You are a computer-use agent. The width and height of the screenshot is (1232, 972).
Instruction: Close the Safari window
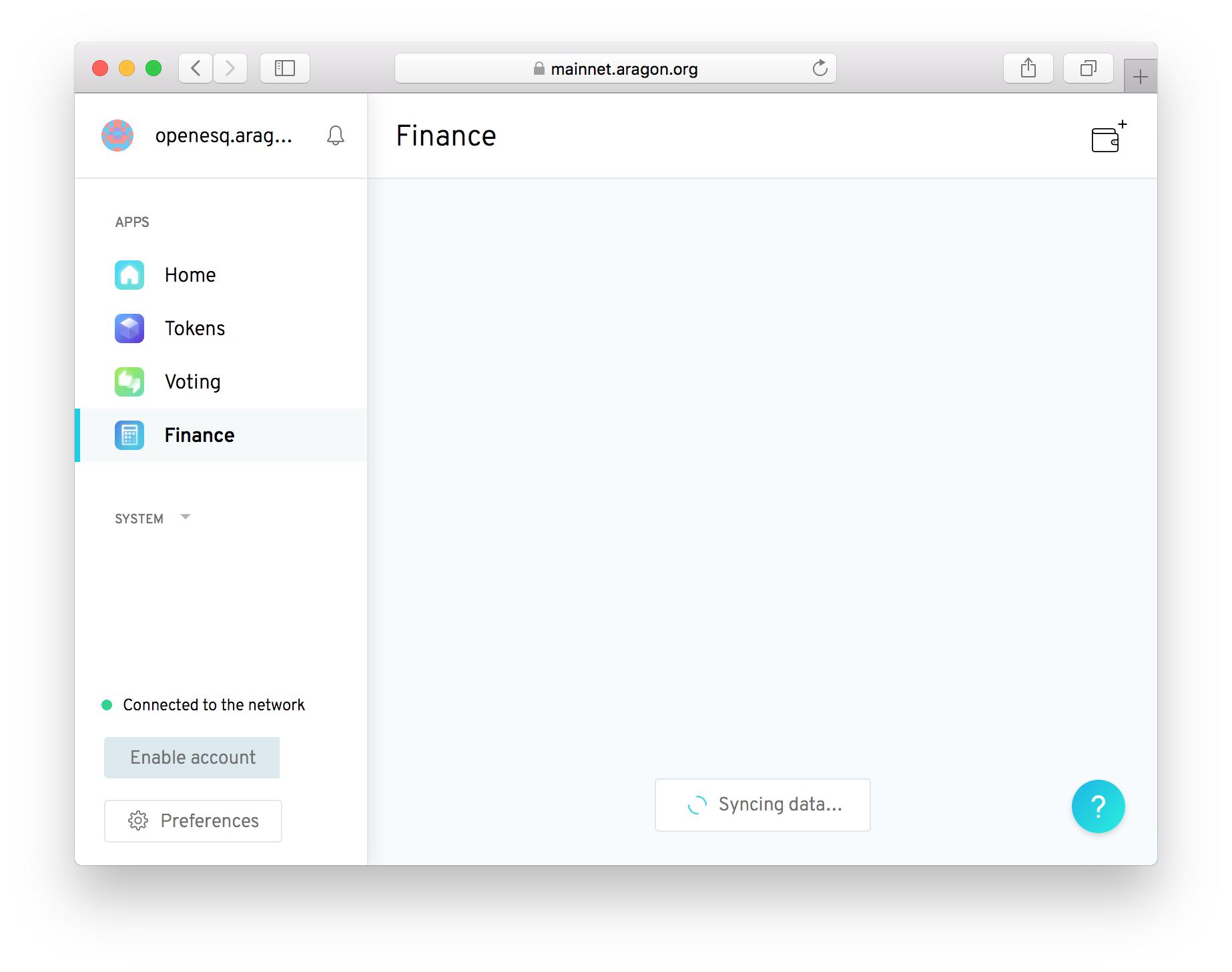[100, 68]
